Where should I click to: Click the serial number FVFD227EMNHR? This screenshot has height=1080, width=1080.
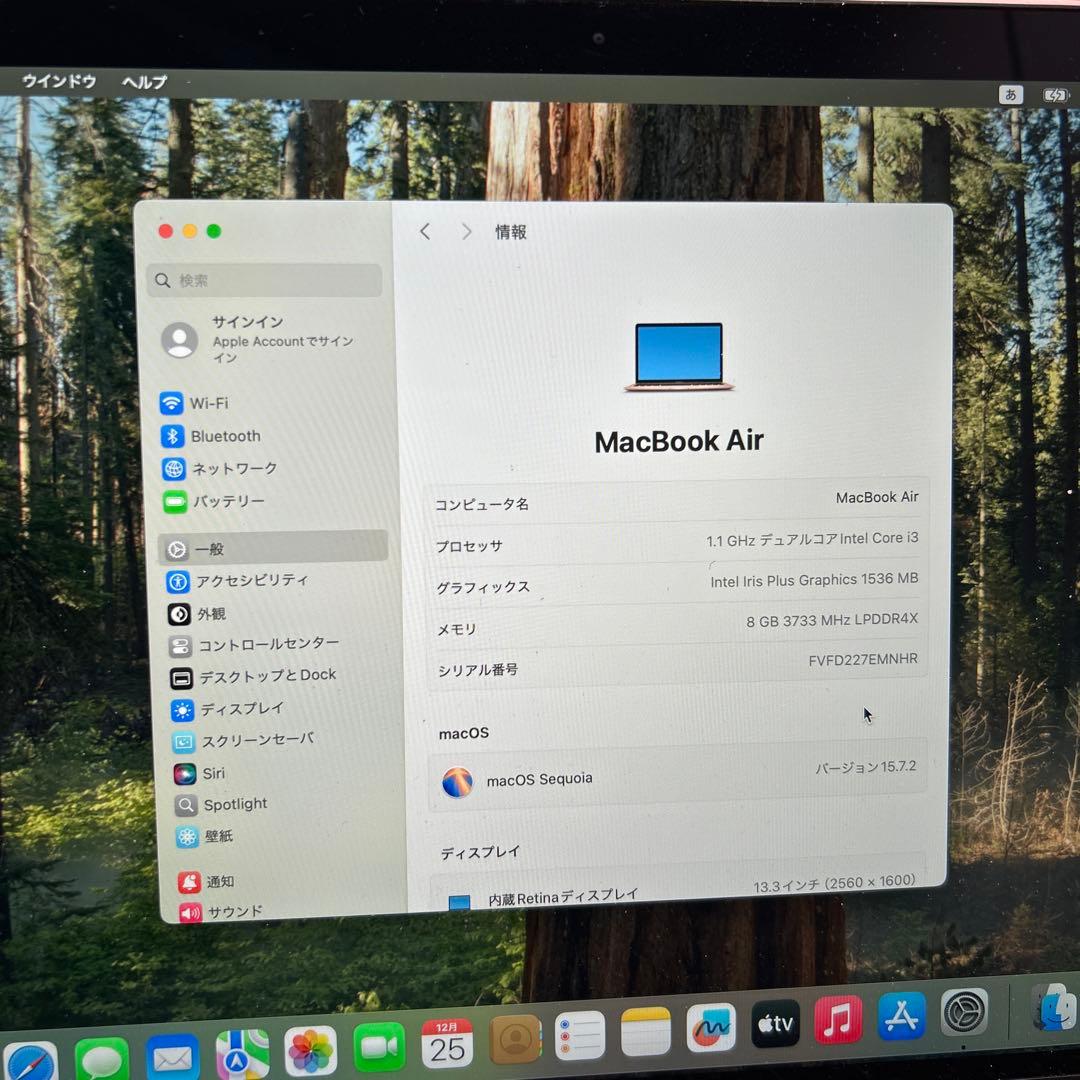tap(863, 660)
